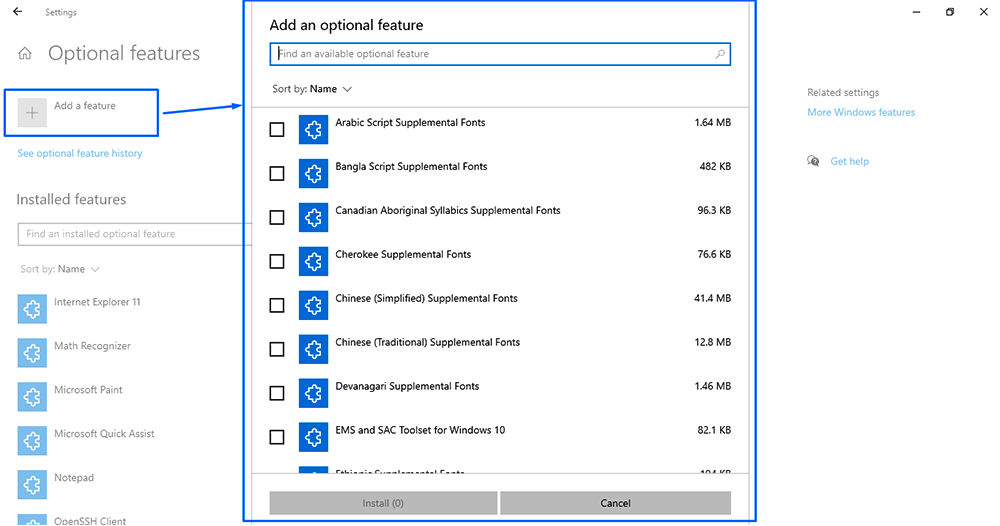Click Canadian Aboriginal Syllabics Supplemental Fonts name
Viewport: 1000px width, 526px height.
click(448, 210)
